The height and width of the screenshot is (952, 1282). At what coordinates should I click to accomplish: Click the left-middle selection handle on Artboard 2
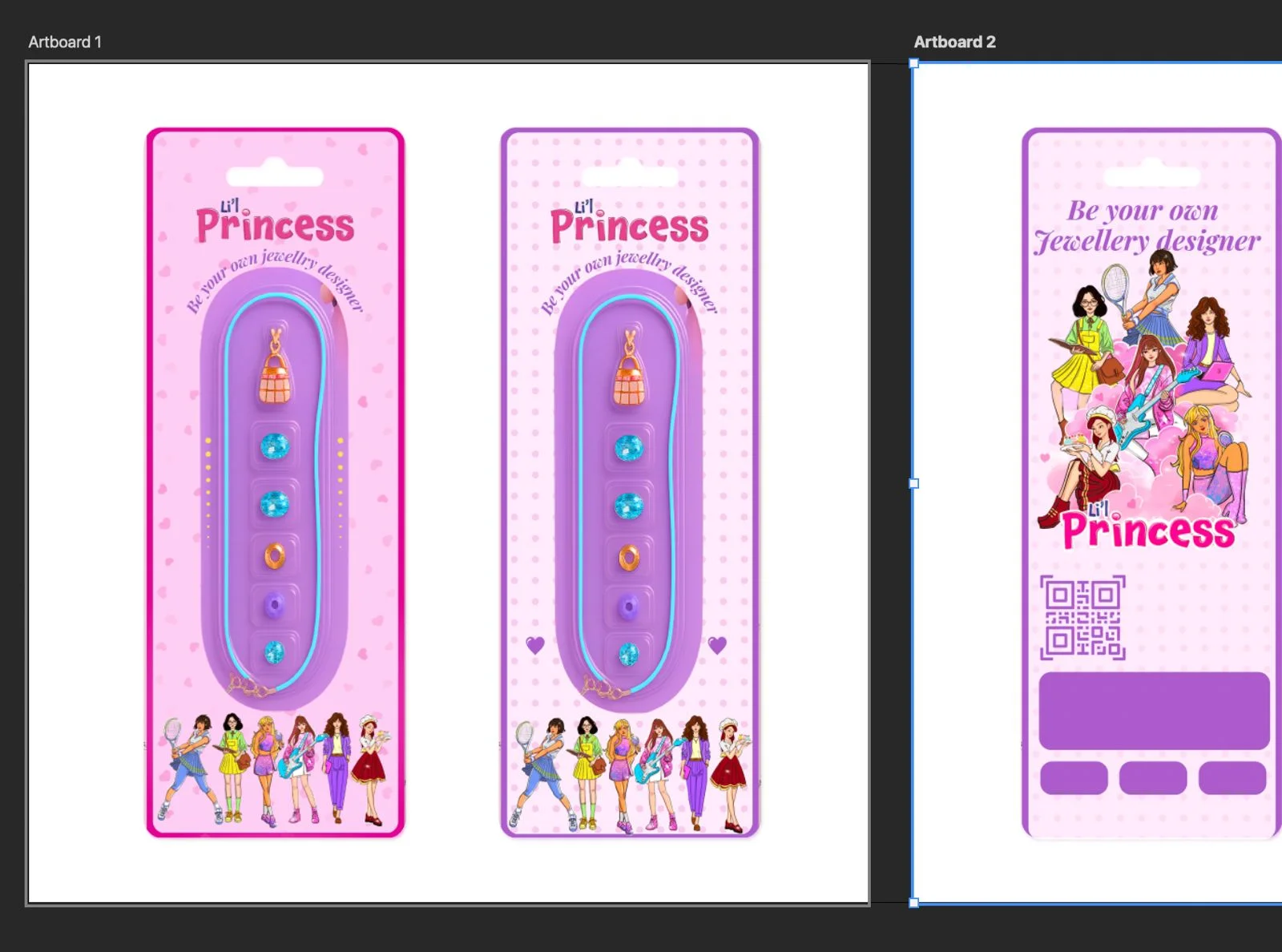click(913, 482)
